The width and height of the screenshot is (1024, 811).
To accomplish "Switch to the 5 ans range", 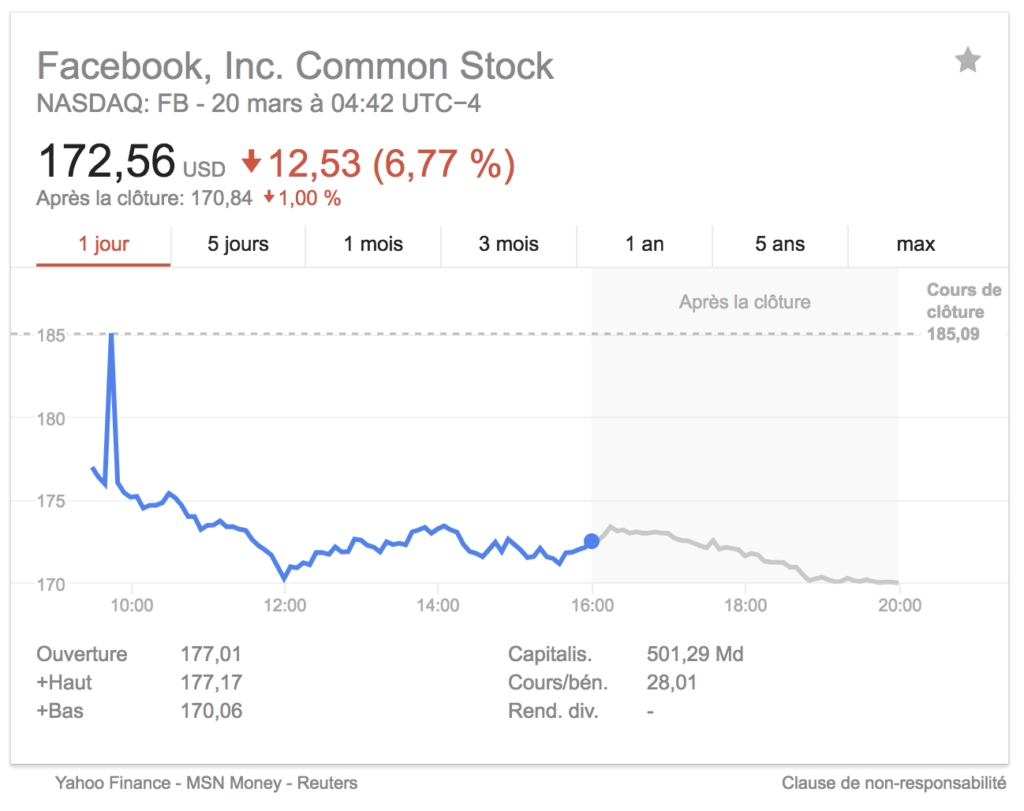I will pos(780,245).
